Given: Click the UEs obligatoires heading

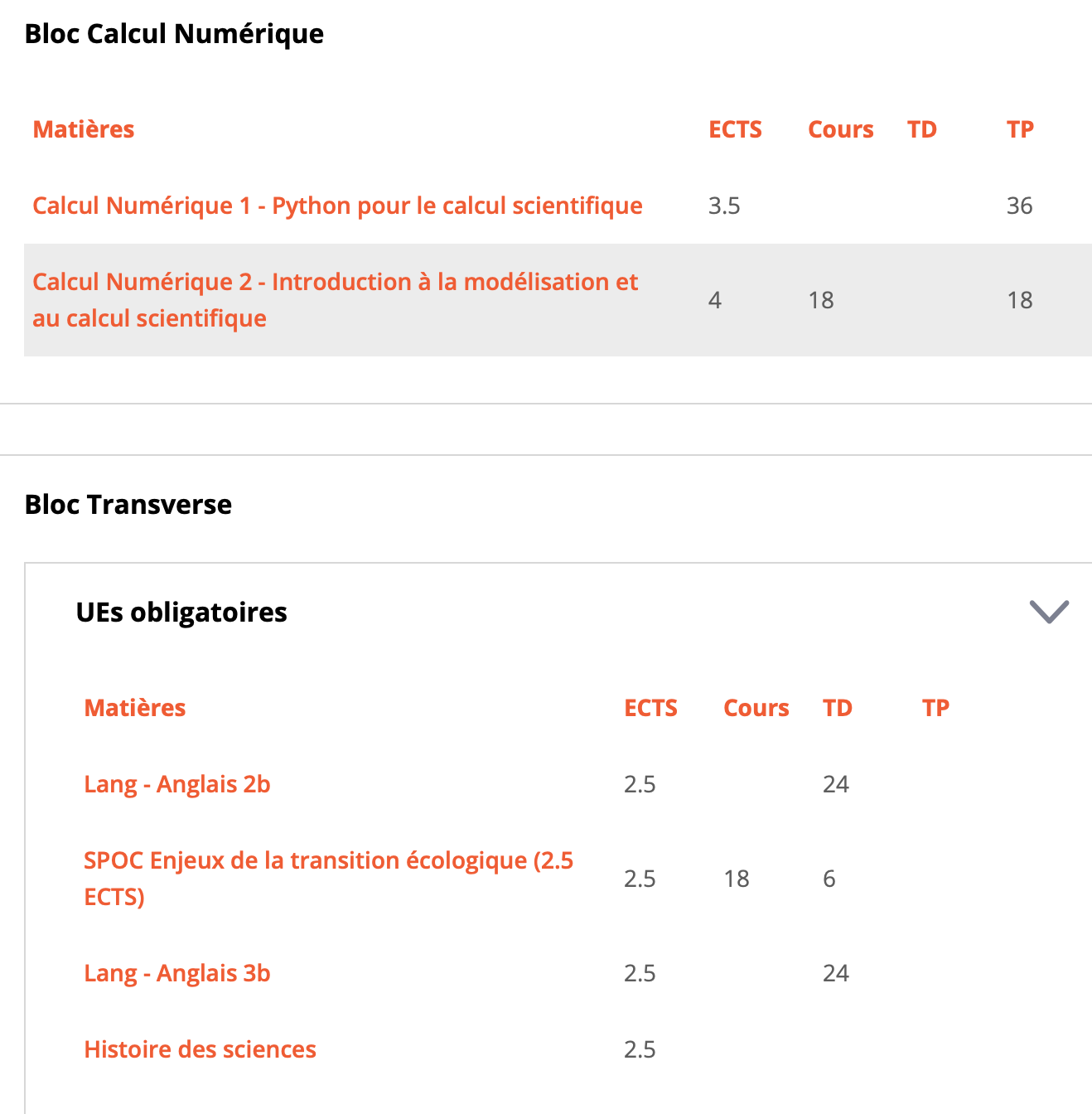Looking at the screenshot, I should 181,613.
